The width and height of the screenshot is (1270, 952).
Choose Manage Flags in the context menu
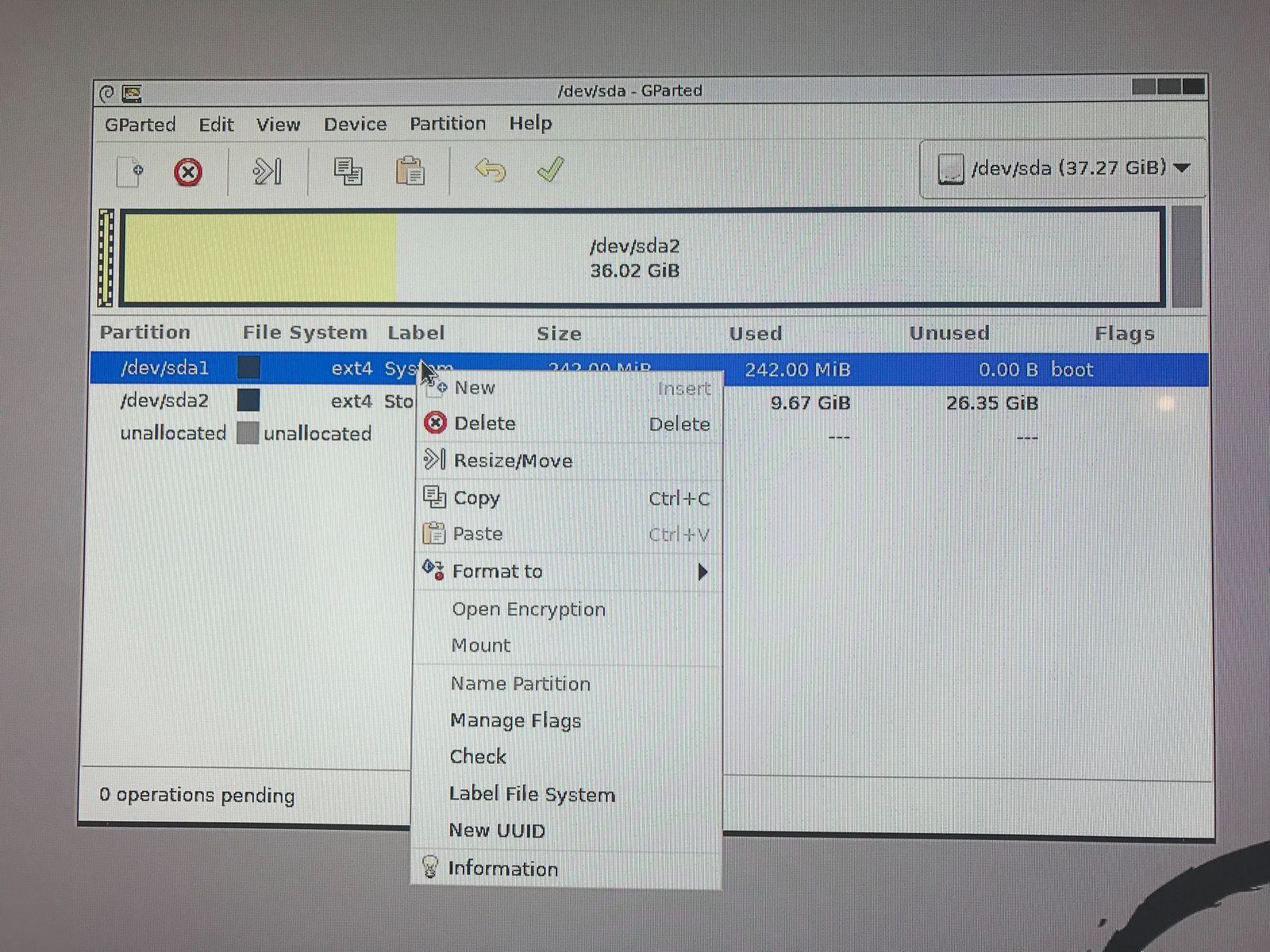(568, 720)
